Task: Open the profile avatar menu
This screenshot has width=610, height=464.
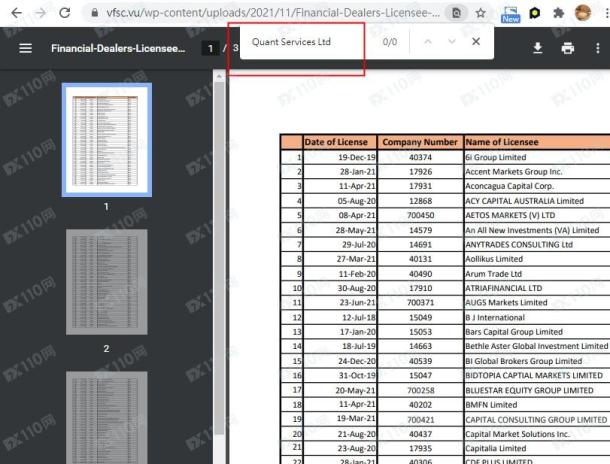Action: [582, 13]
